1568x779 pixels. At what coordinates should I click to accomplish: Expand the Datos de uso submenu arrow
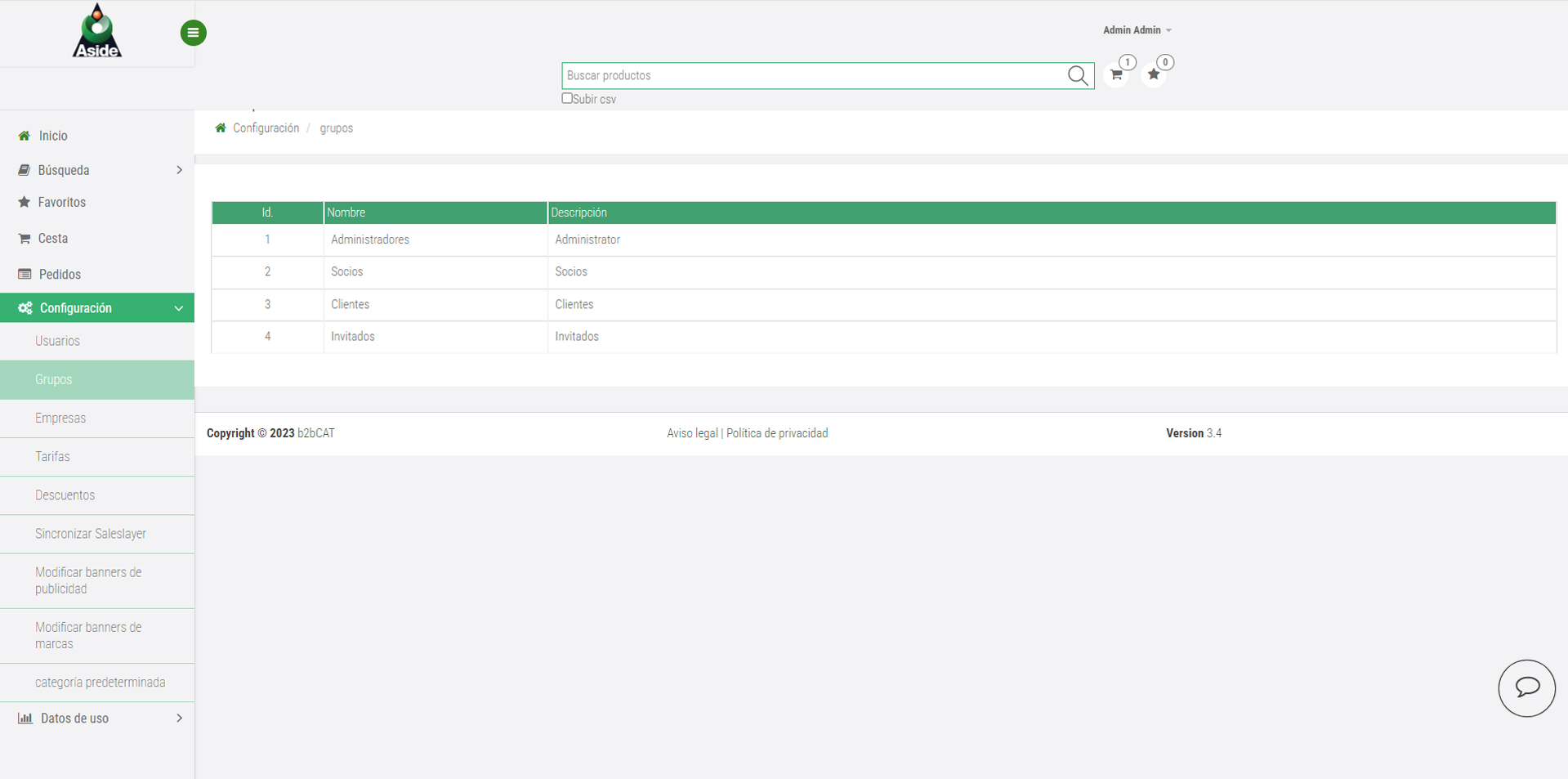179,719
